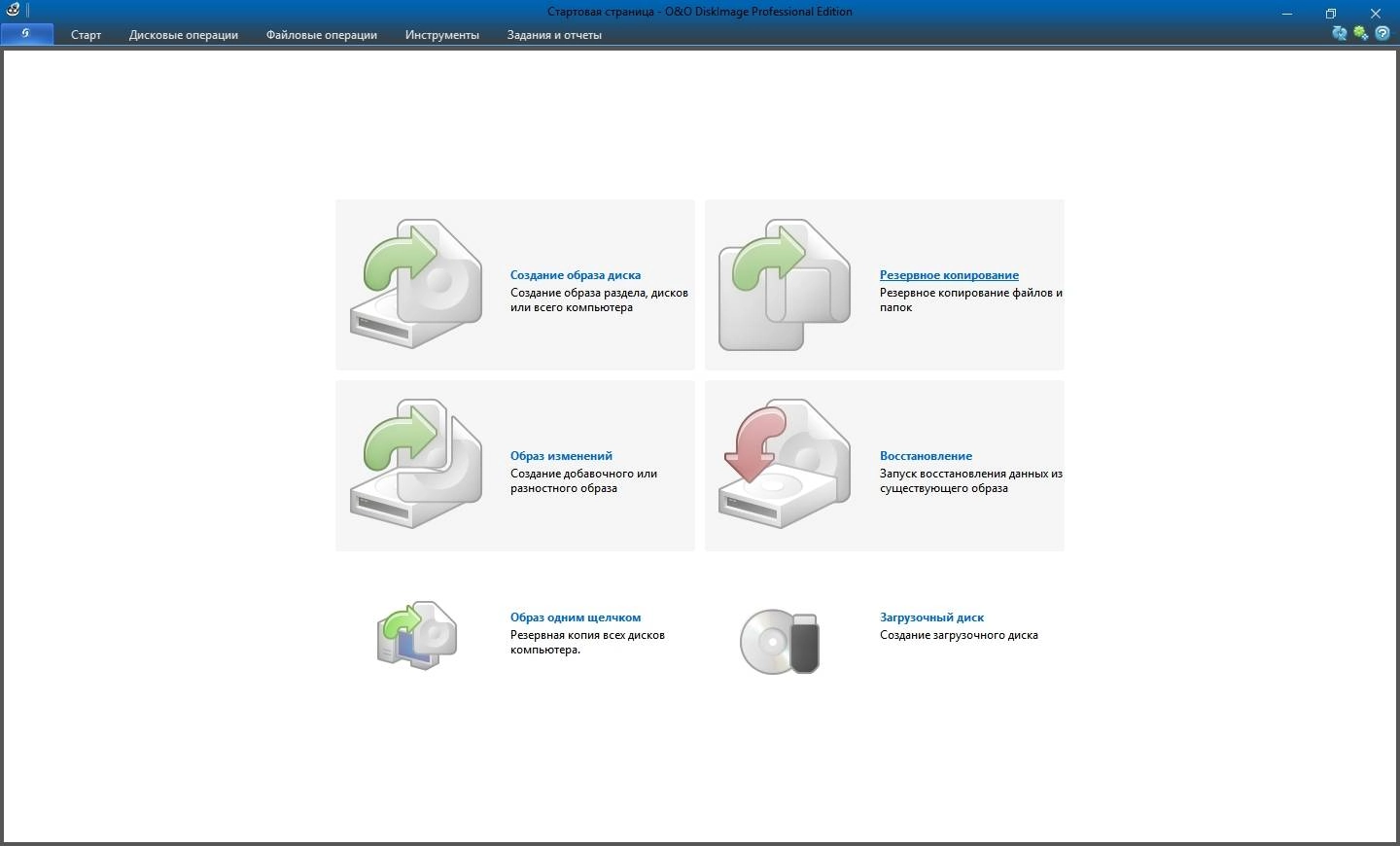
Task: Open the Восстановление link
Action: (926, 456)
